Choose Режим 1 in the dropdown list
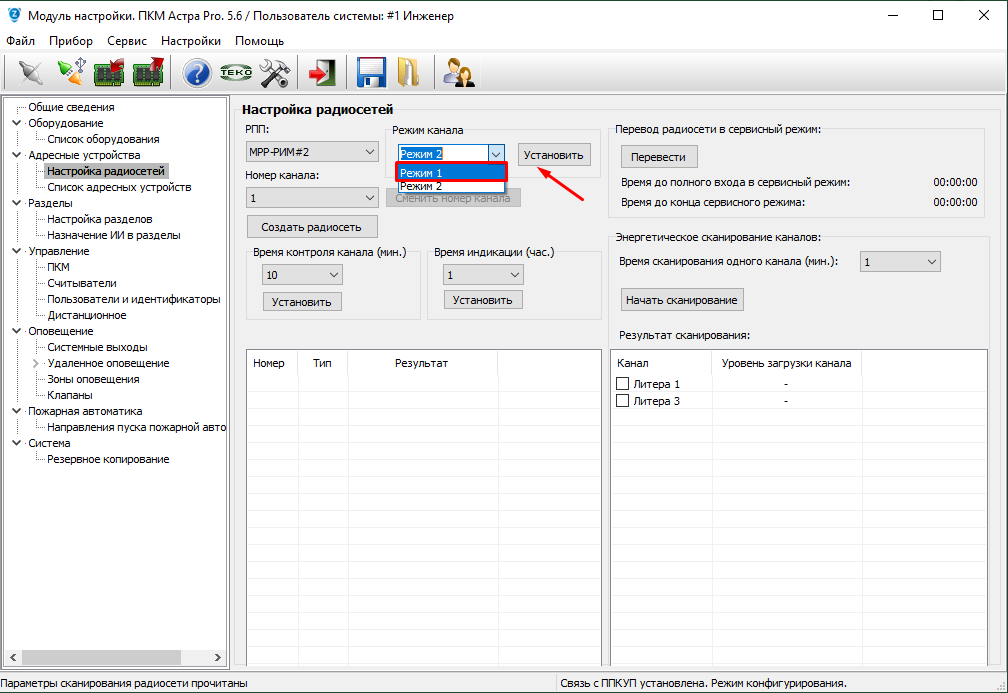This screenshot has height=693, width=1008. pyautogui.click(x=451, y=172)
